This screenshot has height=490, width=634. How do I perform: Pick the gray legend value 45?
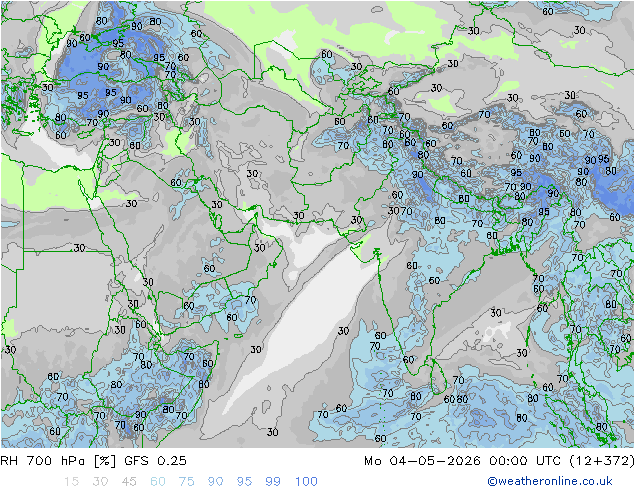(x=129, y=482)
